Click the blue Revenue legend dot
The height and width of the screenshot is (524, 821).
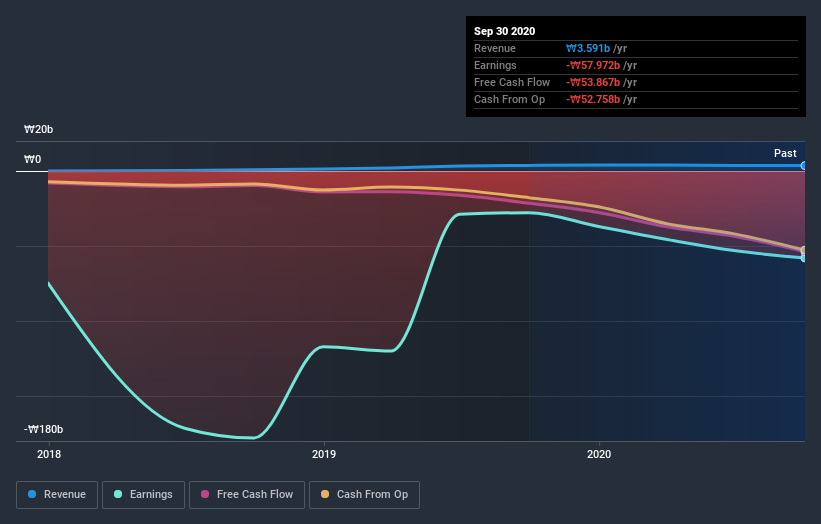[32, 494]
